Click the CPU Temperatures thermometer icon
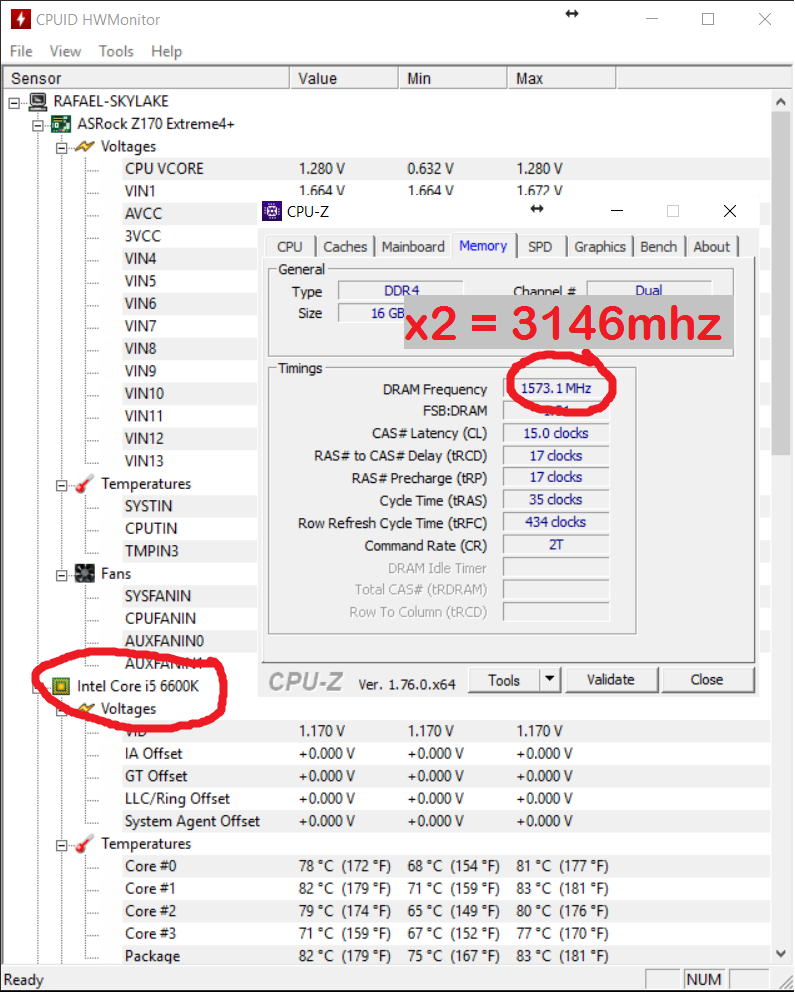The image size is (795, 992). [85, 845]
